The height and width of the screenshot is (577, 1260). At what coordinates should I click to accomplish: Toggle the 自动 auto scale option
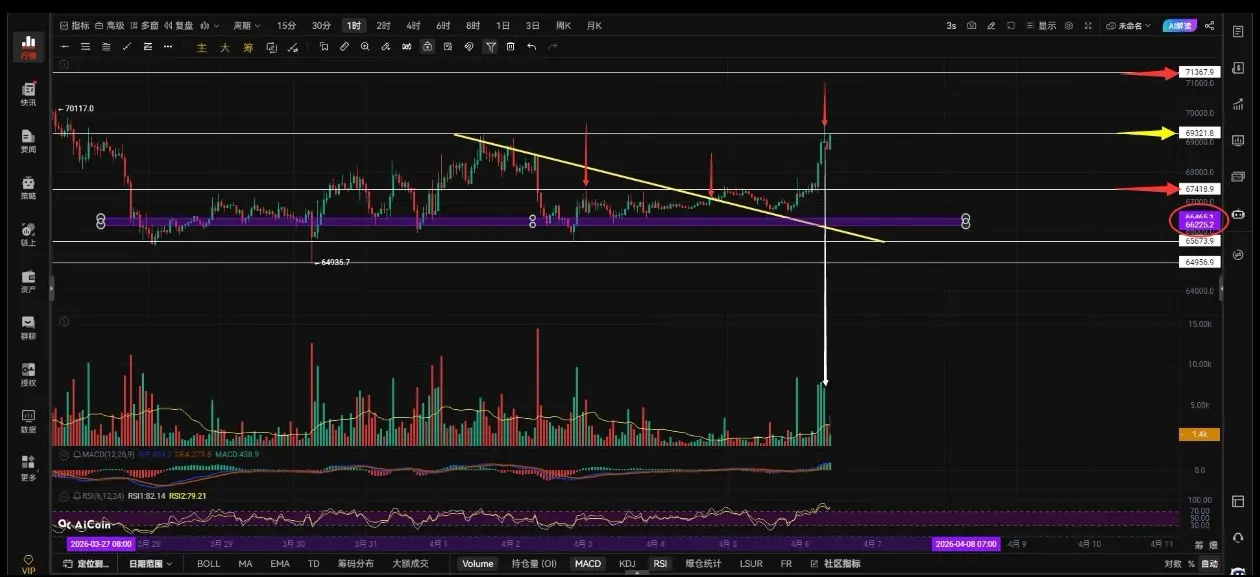coord(1209,564)
